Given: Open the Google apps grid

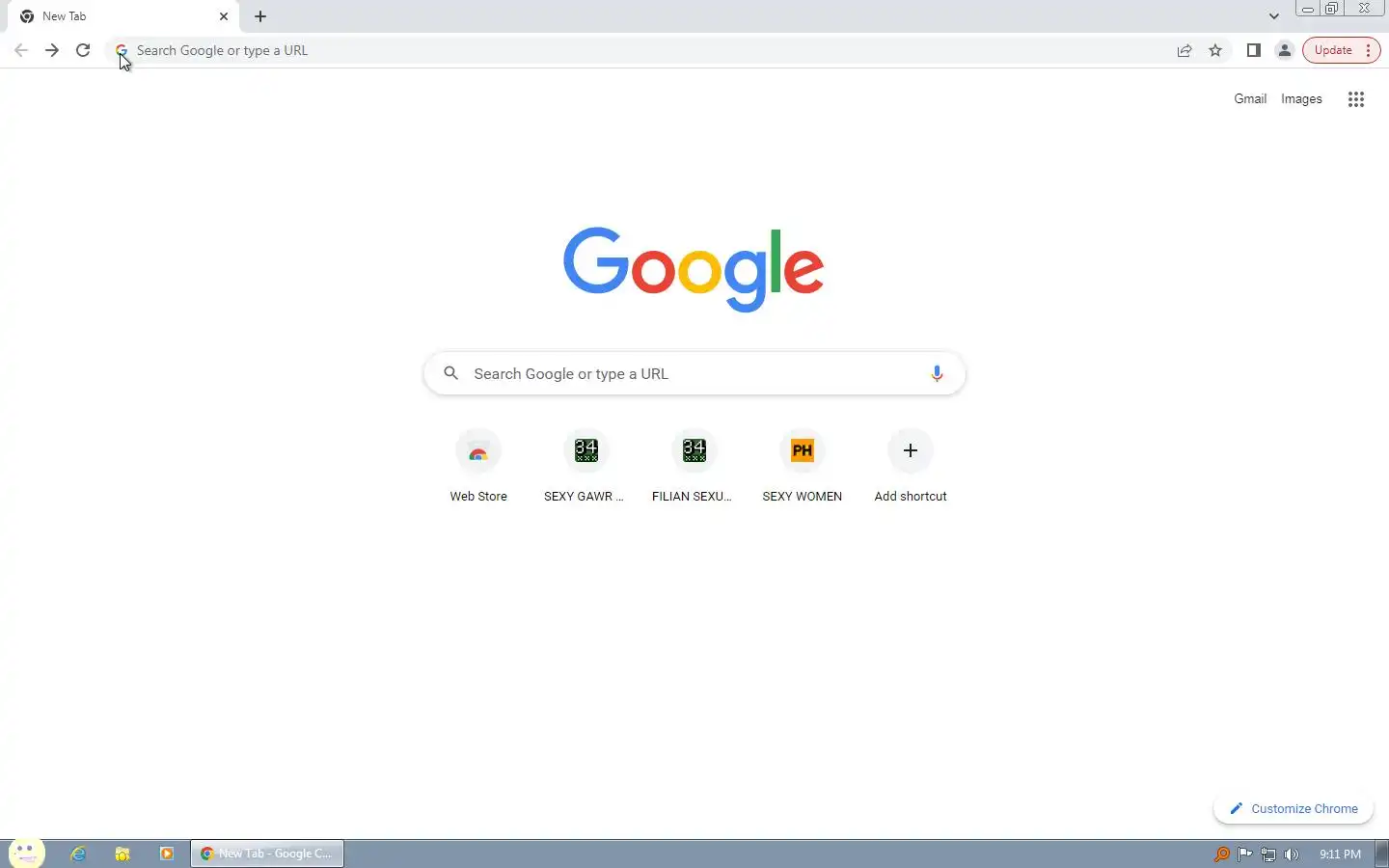Looking at the screenshot, I should coord(1356,99).
